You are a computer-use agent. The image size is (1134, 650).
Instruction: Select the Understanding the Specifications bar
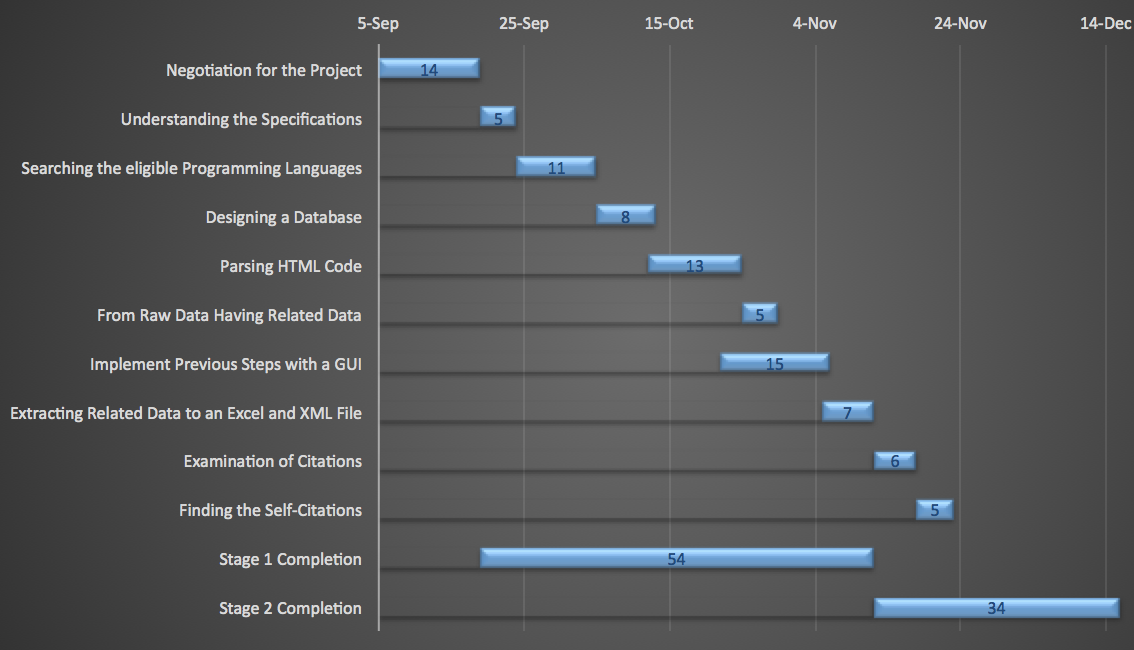click(x=498, y=118)
